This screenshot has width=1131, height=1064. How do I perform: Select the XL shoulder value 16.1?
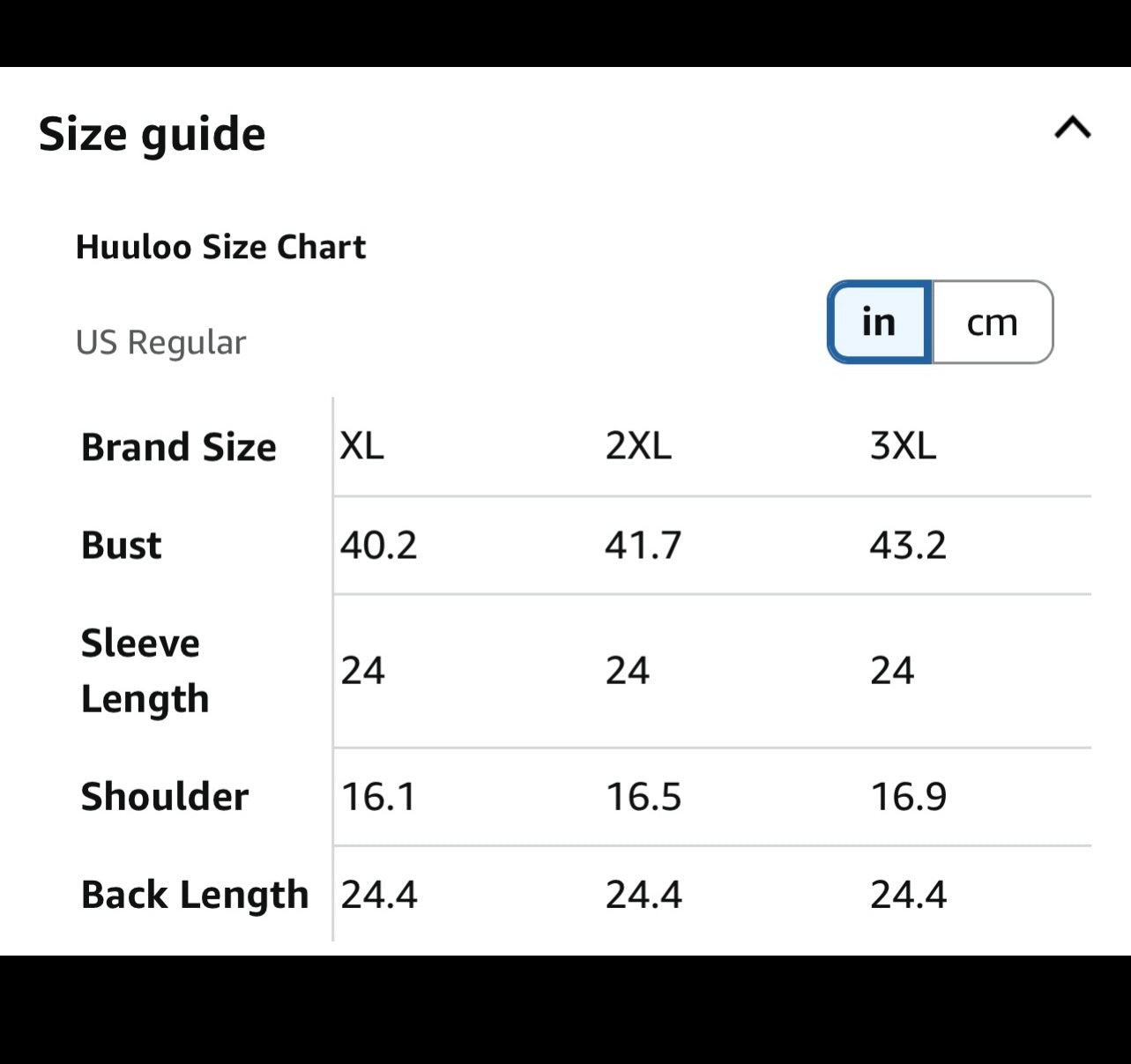(379, 797)
